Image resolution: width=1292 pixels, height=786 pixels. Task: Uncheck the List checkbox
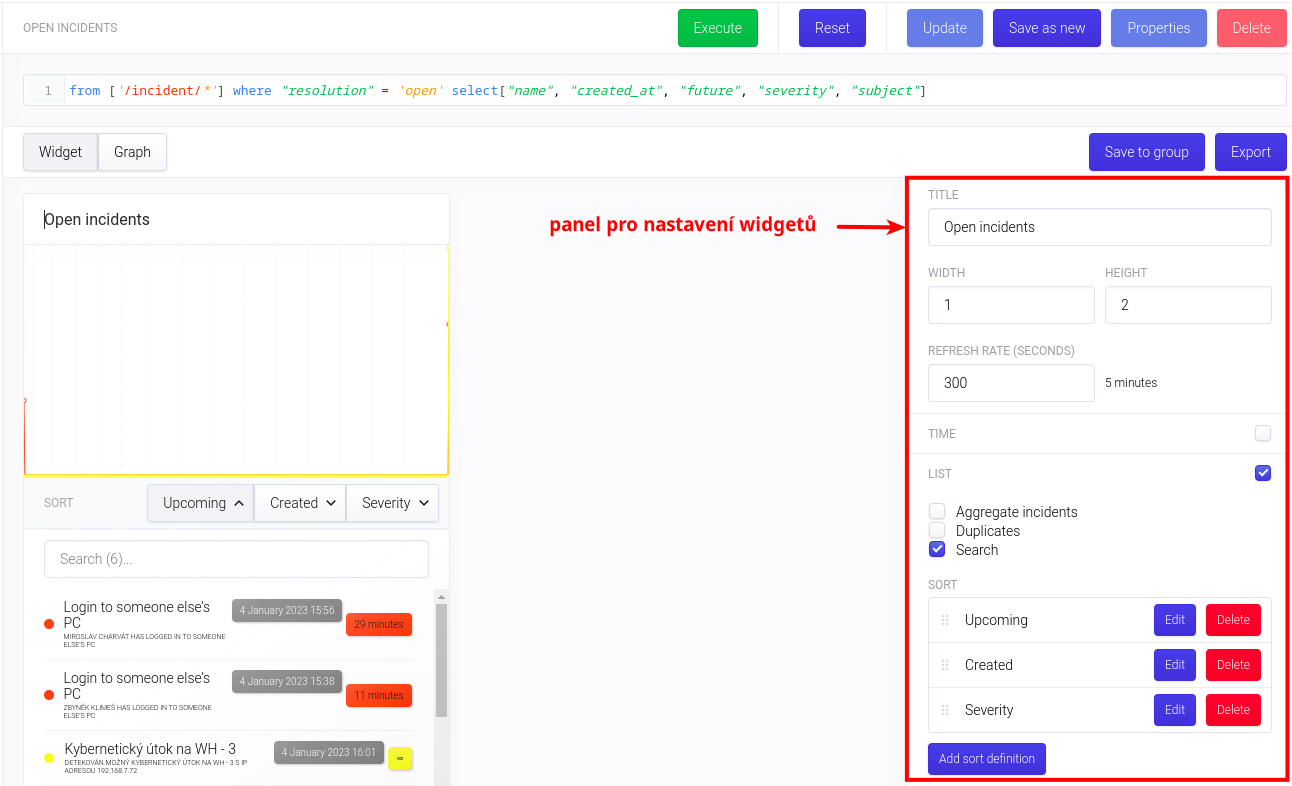pos(1263,473)
